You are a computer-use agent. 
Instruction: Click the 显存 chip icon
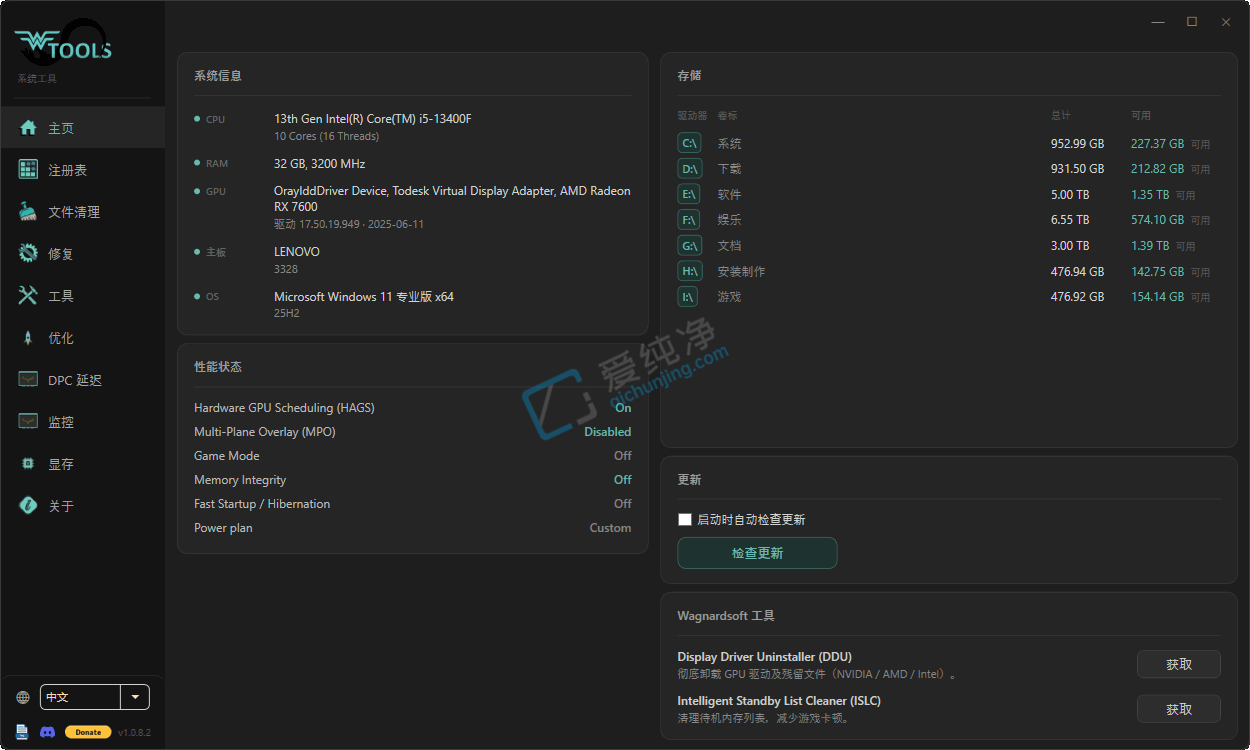pos(28,464)
